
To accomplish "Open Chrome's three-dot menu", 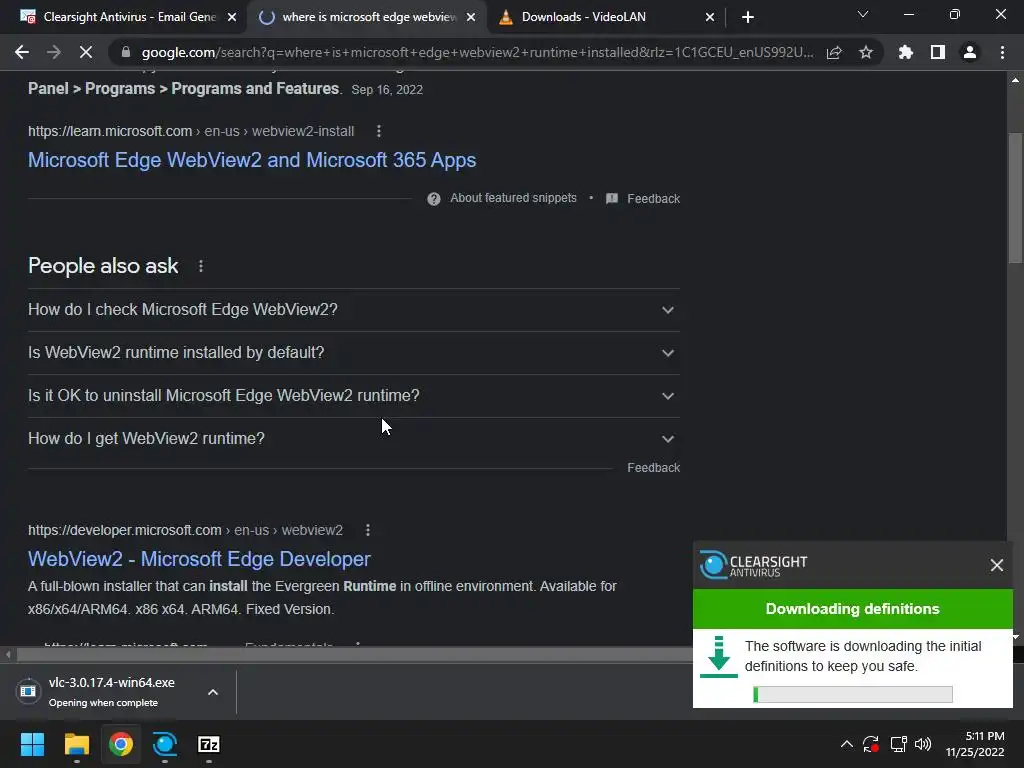I will 1002,52.
